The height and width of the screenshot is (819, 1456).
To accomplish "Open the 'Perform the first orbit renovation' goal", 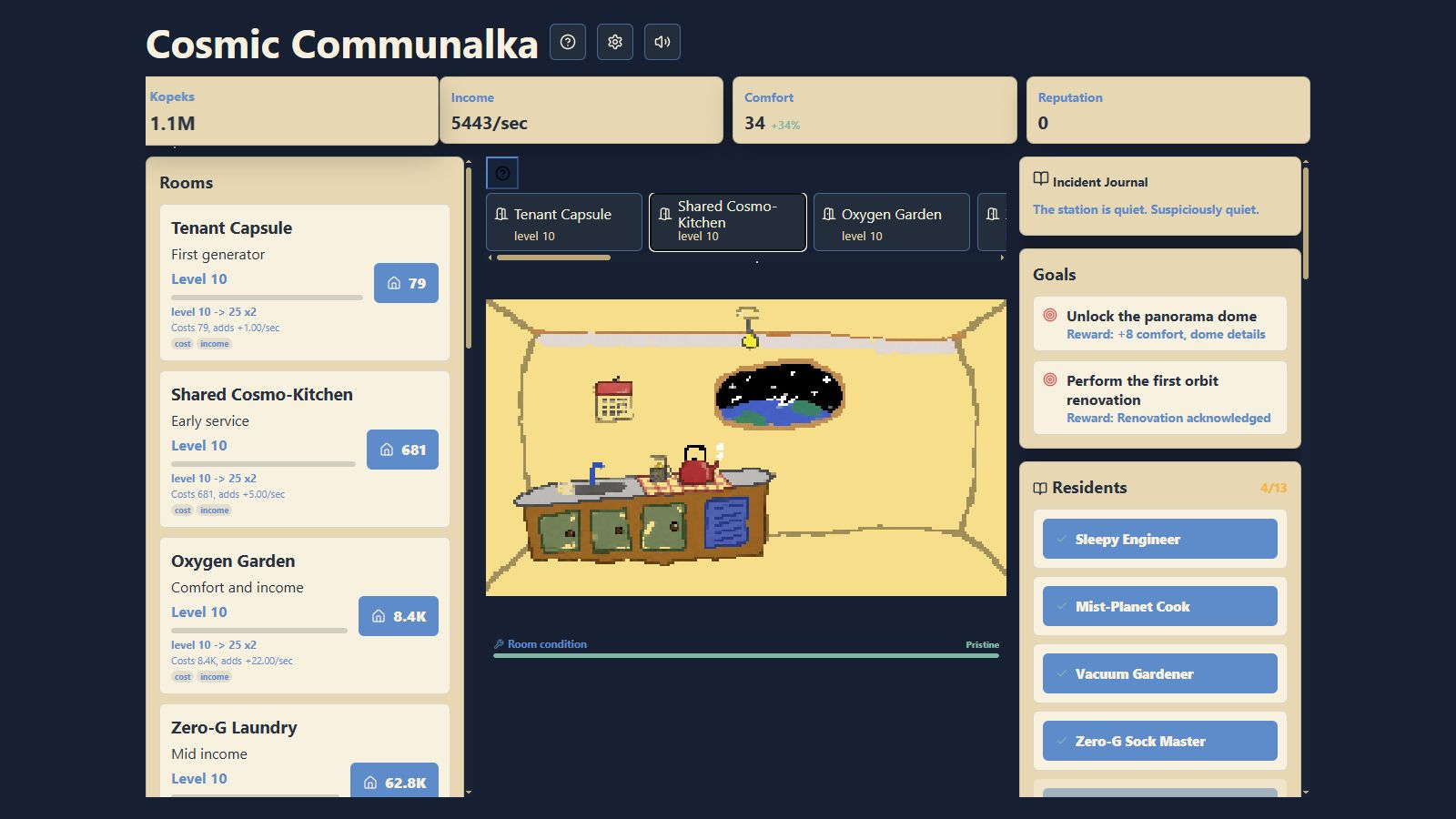I will coord(1160,398).
